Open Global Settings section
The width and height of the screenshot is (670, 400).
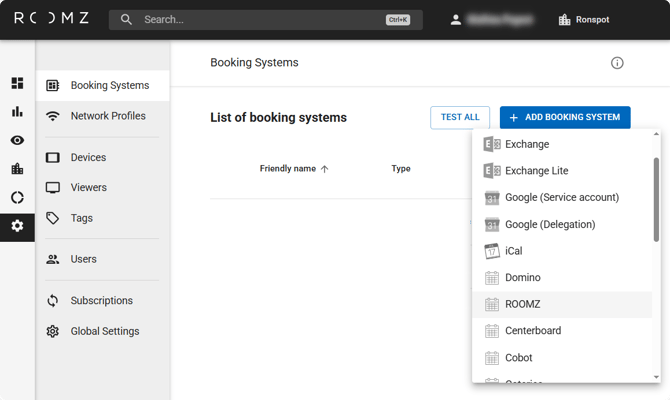click(103, 331)
